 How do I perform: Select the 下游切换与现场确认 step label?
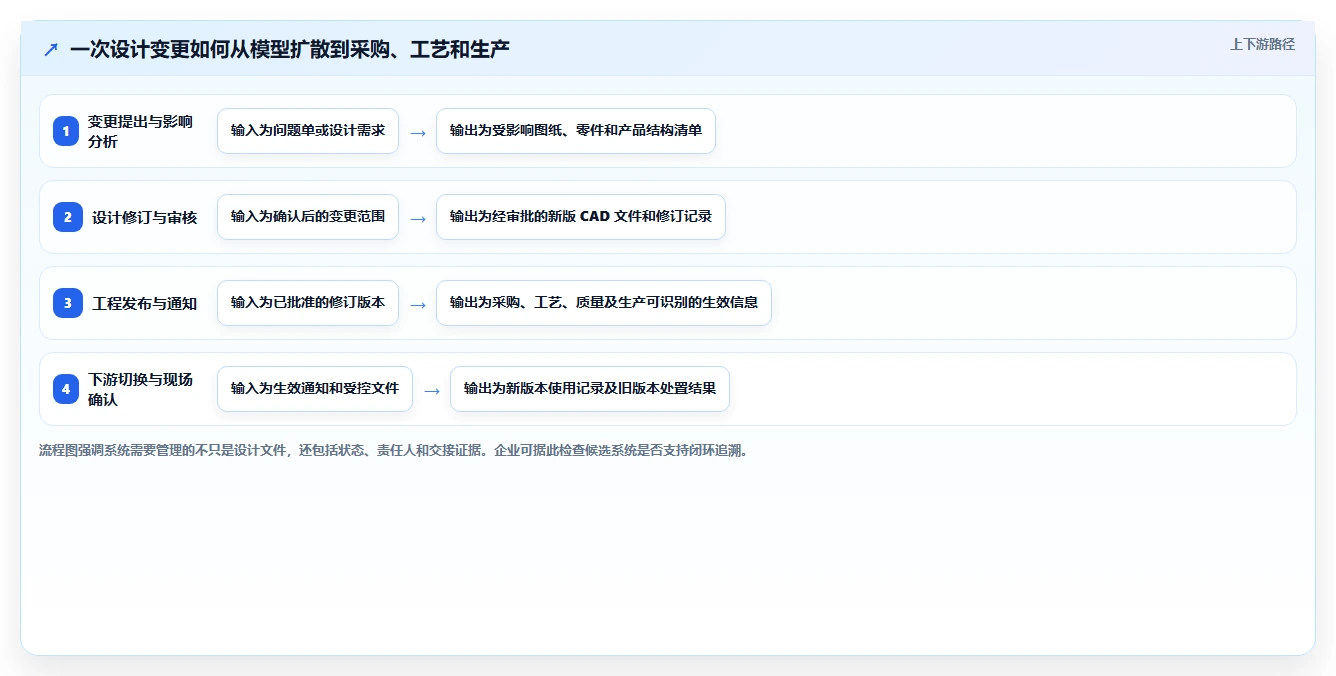click(x=140, y=389)
